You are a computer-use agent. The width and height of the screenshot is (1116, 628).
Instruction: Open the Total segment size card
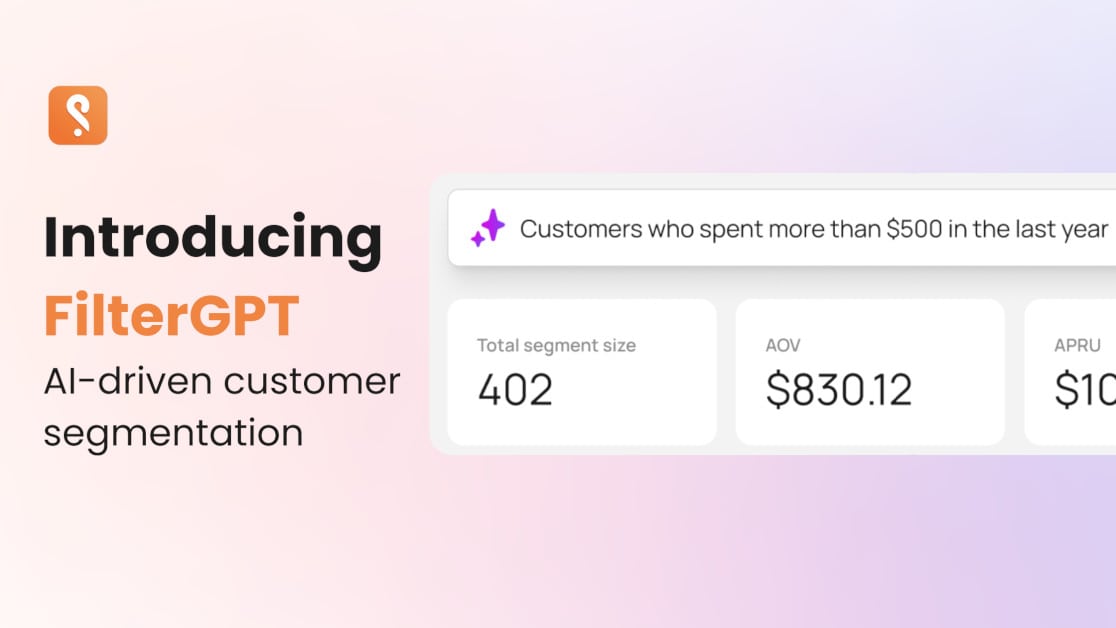tap(583, 372)
